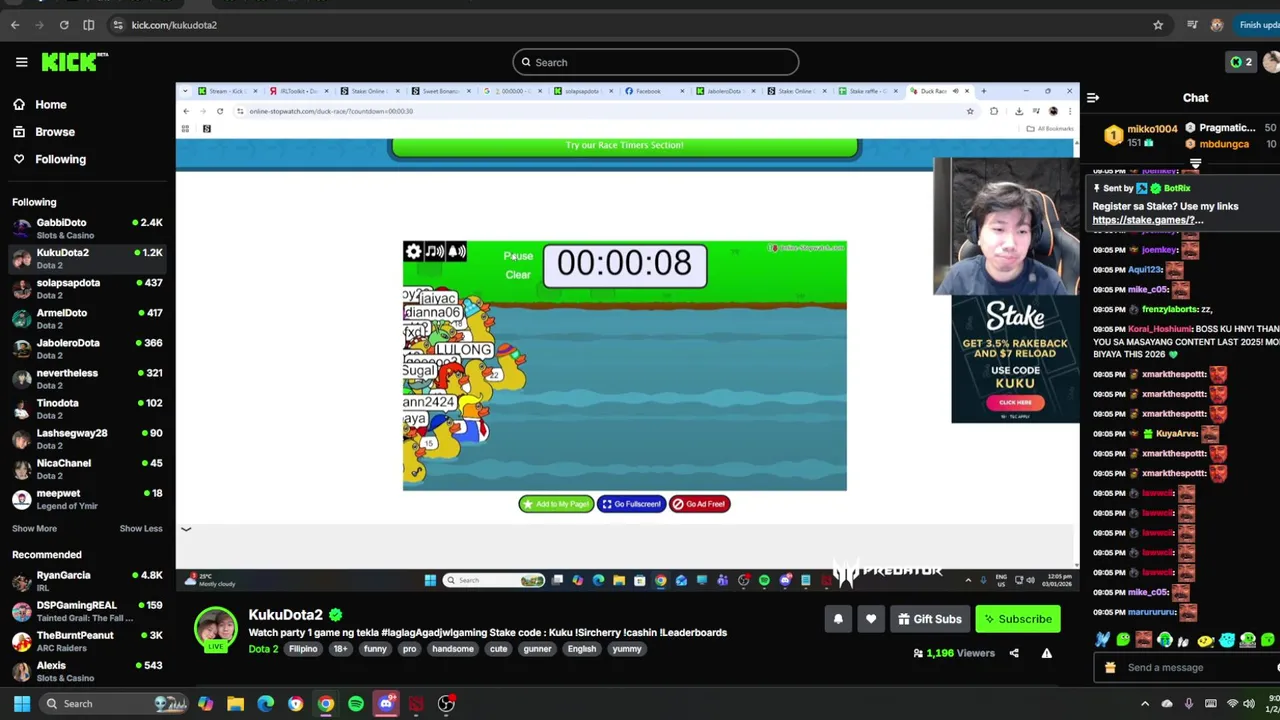This screenshot has width=1280, height=720.
Task: Open Discord from taskbar
Action: click(x=386, y=704)
